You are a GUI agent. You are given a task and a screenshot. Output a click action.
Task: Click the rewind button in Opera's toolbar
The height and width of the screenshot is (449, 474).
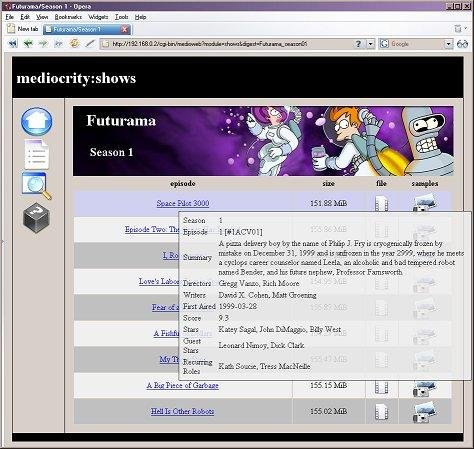pyautogui.click(x=13, y=44)
